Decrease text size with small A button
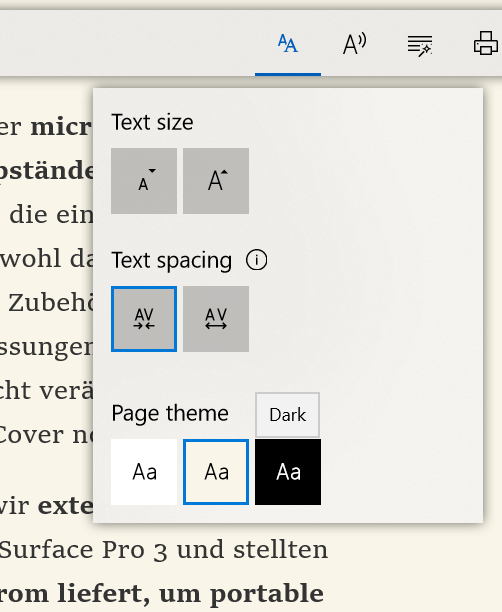502x612 pixels. pyautogui.click(x=144, y=181)
